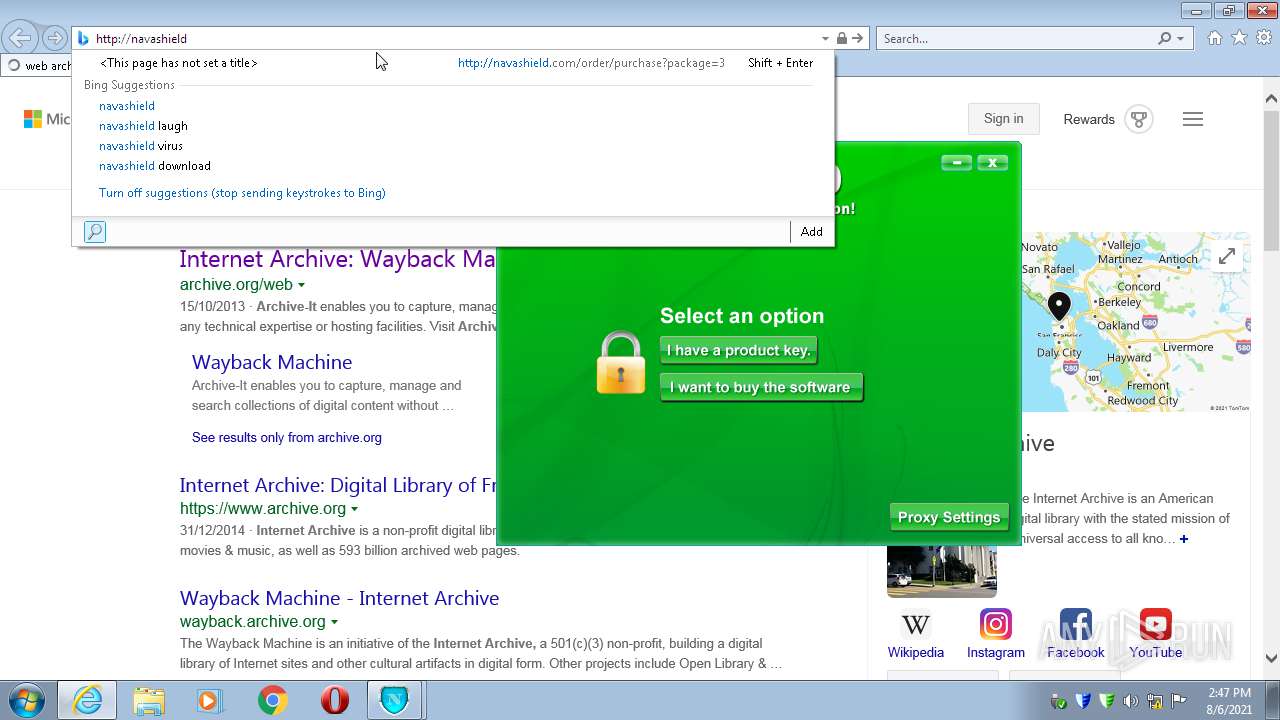The image size is (1280, 720).
Task: Open Proxy Settings in green dialog
Action: click(949, 517)
